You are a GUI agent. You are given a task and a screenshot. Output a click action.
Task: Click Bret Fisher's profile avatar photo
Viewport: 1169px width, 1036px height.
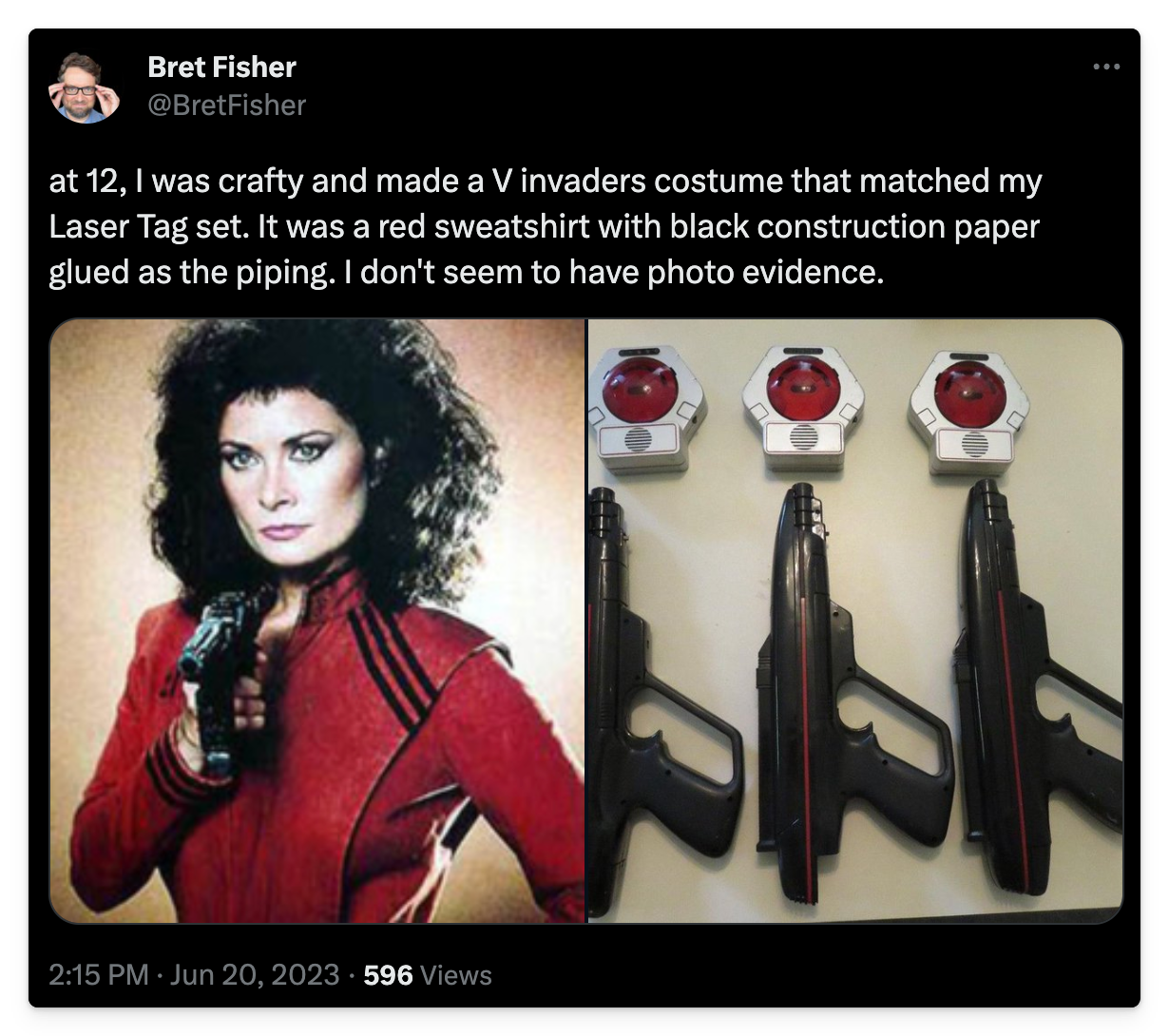(x=85, y=87)
